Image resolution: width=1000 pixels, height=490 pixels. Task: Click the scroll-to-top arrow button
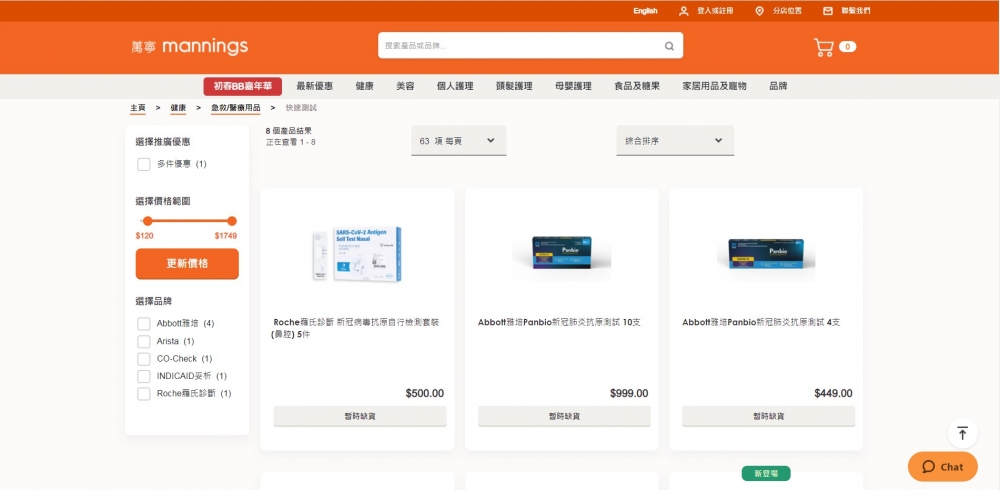pyautogui.click(x=962, y=433)
